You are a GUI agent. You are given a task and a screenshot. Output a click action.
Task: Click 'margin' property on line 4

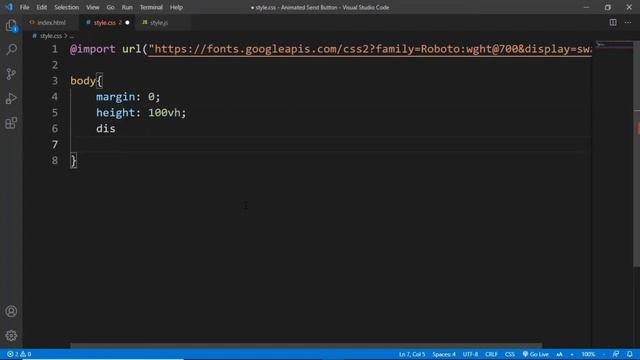click(x=116, y=97)
